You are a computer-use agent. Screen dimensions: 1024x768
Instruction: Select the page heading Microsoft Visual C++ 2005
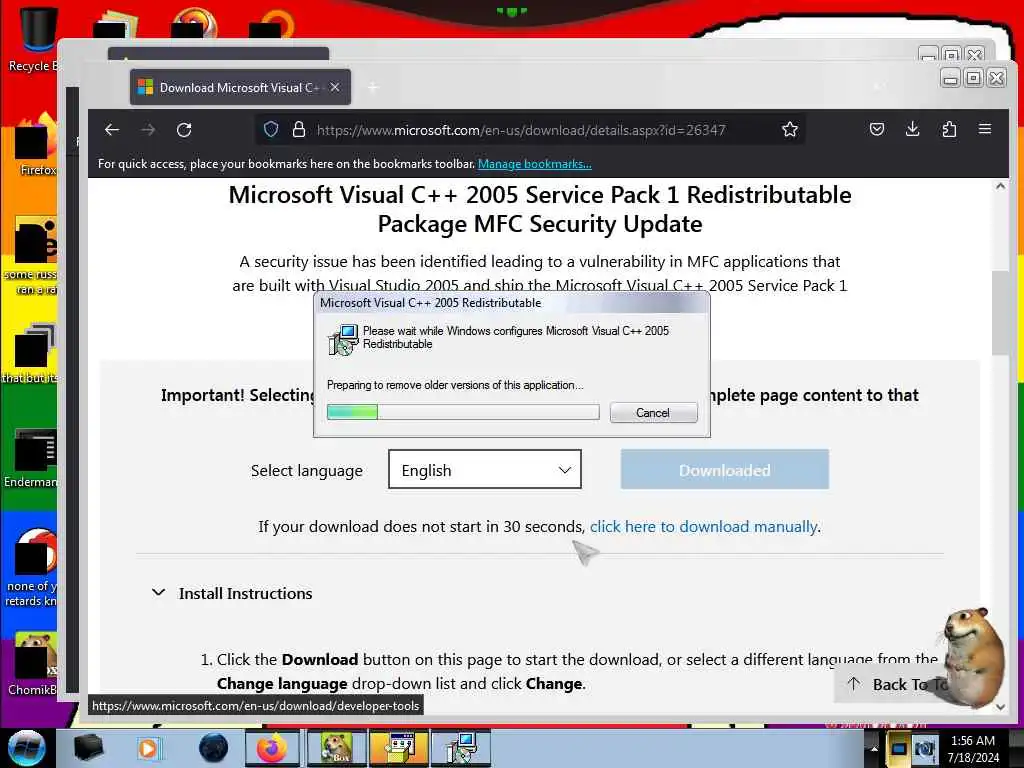click(539, 209)
